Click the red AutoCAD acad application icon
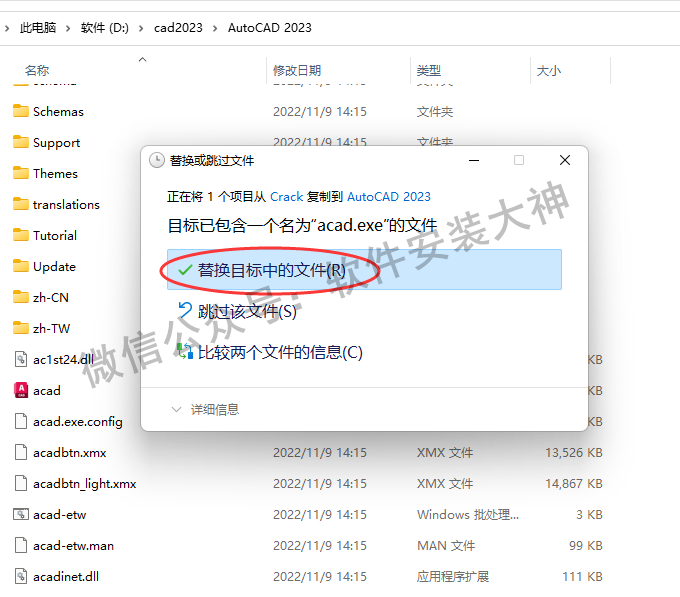This screenshot has width=680, height=597. point(21,390)
